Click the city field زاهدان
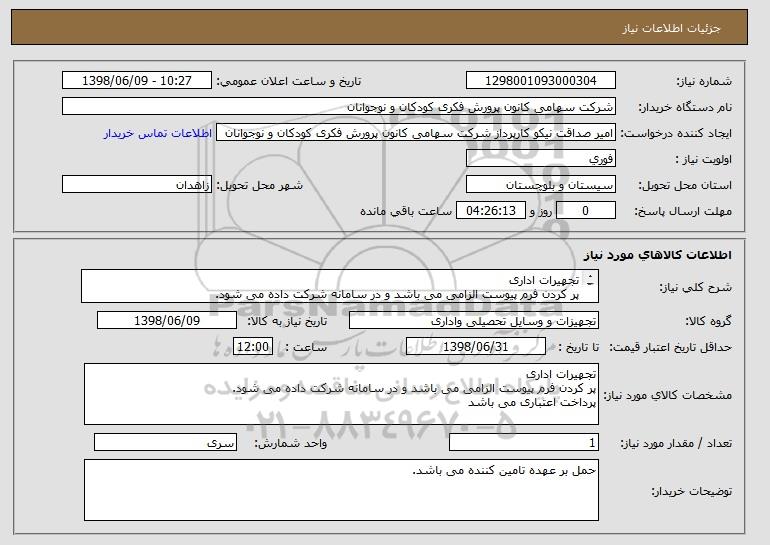770x545 pixels. [x=137, y=185]
